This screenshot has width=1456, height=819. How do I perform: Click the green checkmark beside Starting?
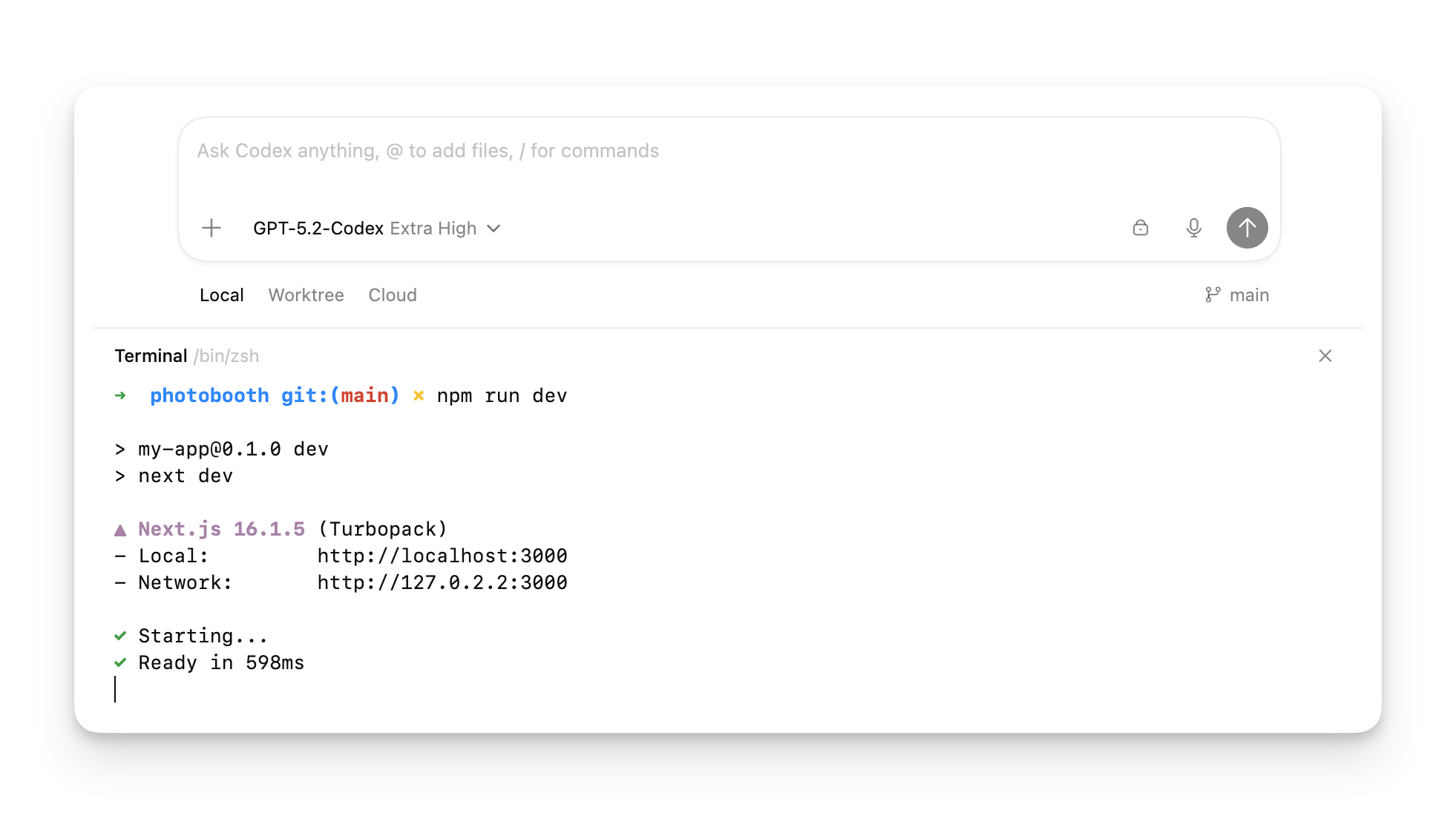pyautogui.click(x=120, y=635)
